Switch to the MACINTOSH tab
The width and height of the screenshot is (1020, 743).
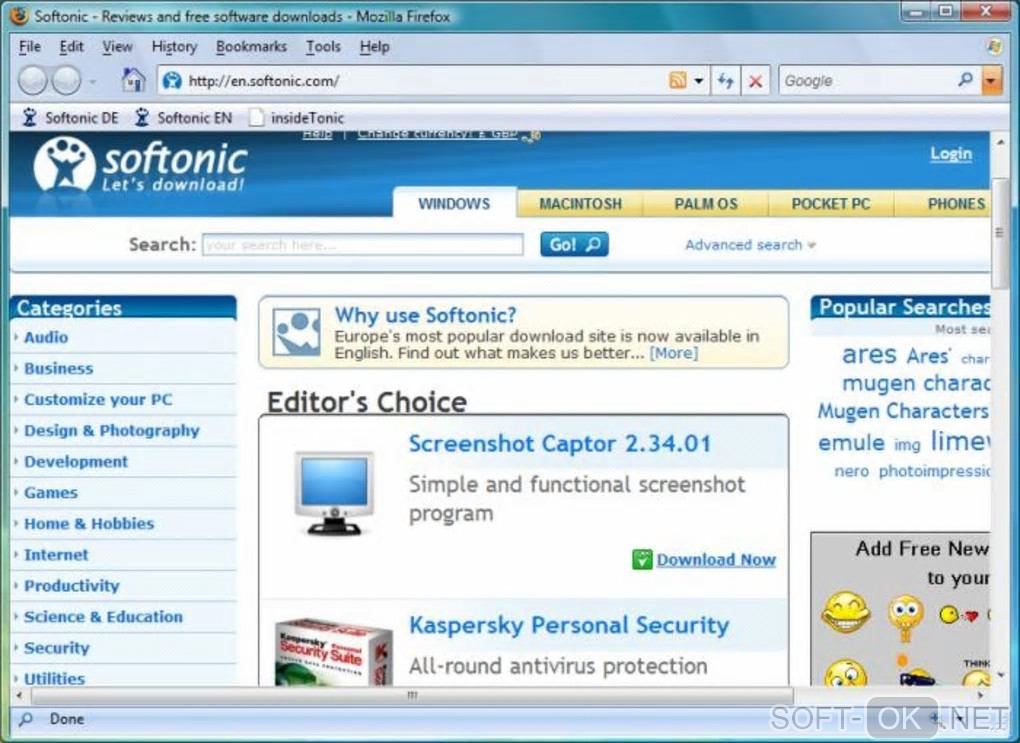tap(580, 204)
